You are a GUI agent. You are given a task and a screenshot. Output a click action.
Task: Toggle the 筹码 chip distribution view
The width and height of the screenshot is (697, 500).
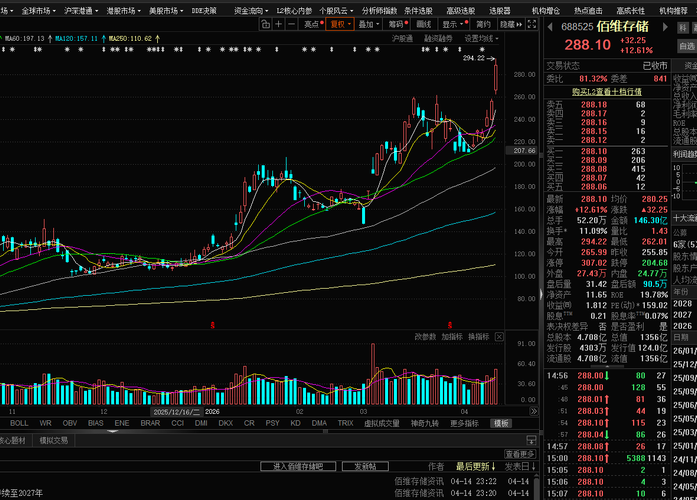click(397, 24)
